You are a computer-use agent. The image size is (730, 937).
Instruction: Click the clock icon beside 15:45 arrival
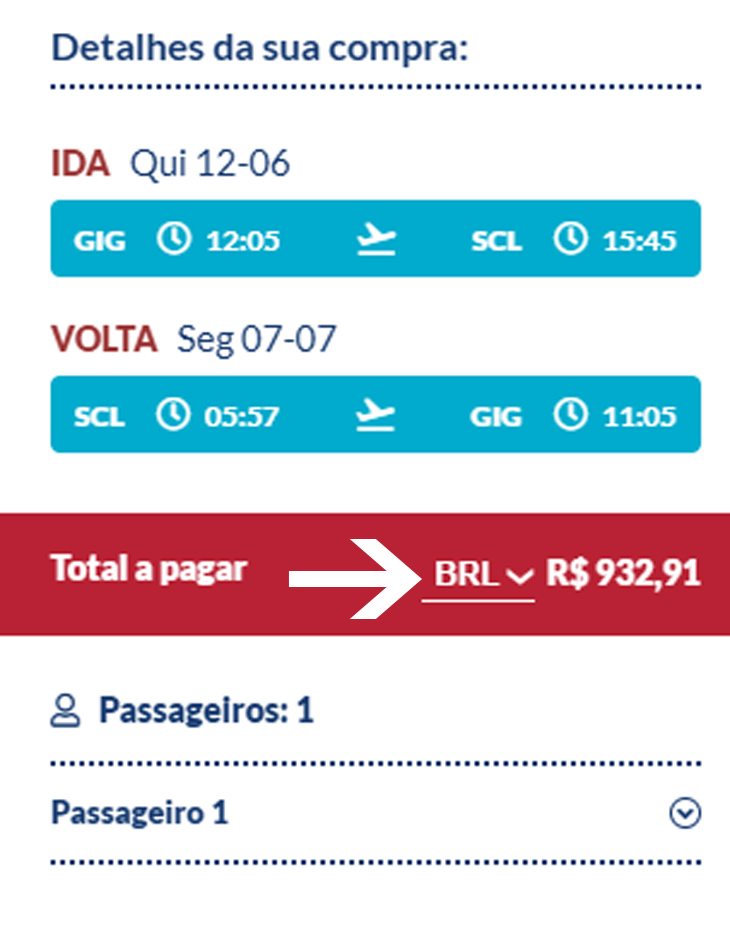(570, 238)
